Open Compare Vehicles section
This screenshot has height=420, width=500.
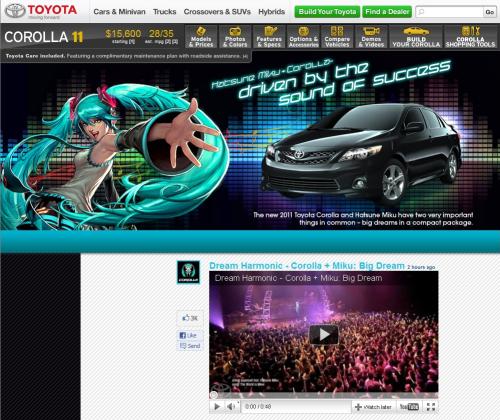click(x=337, y=37)
